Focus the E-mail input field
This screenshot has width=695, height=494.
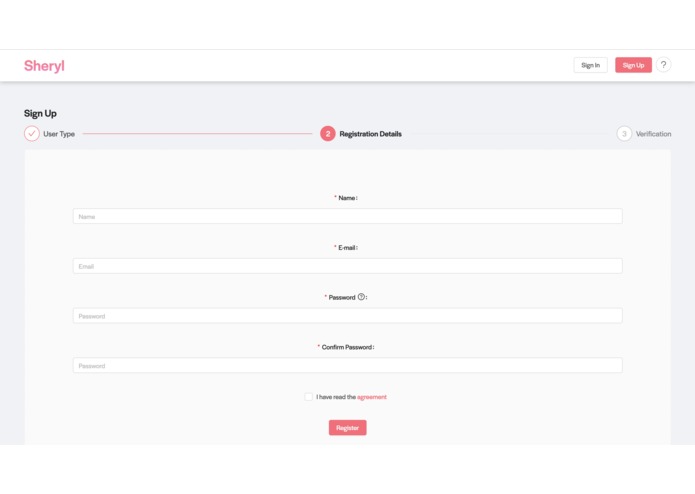tap(348, 266)
